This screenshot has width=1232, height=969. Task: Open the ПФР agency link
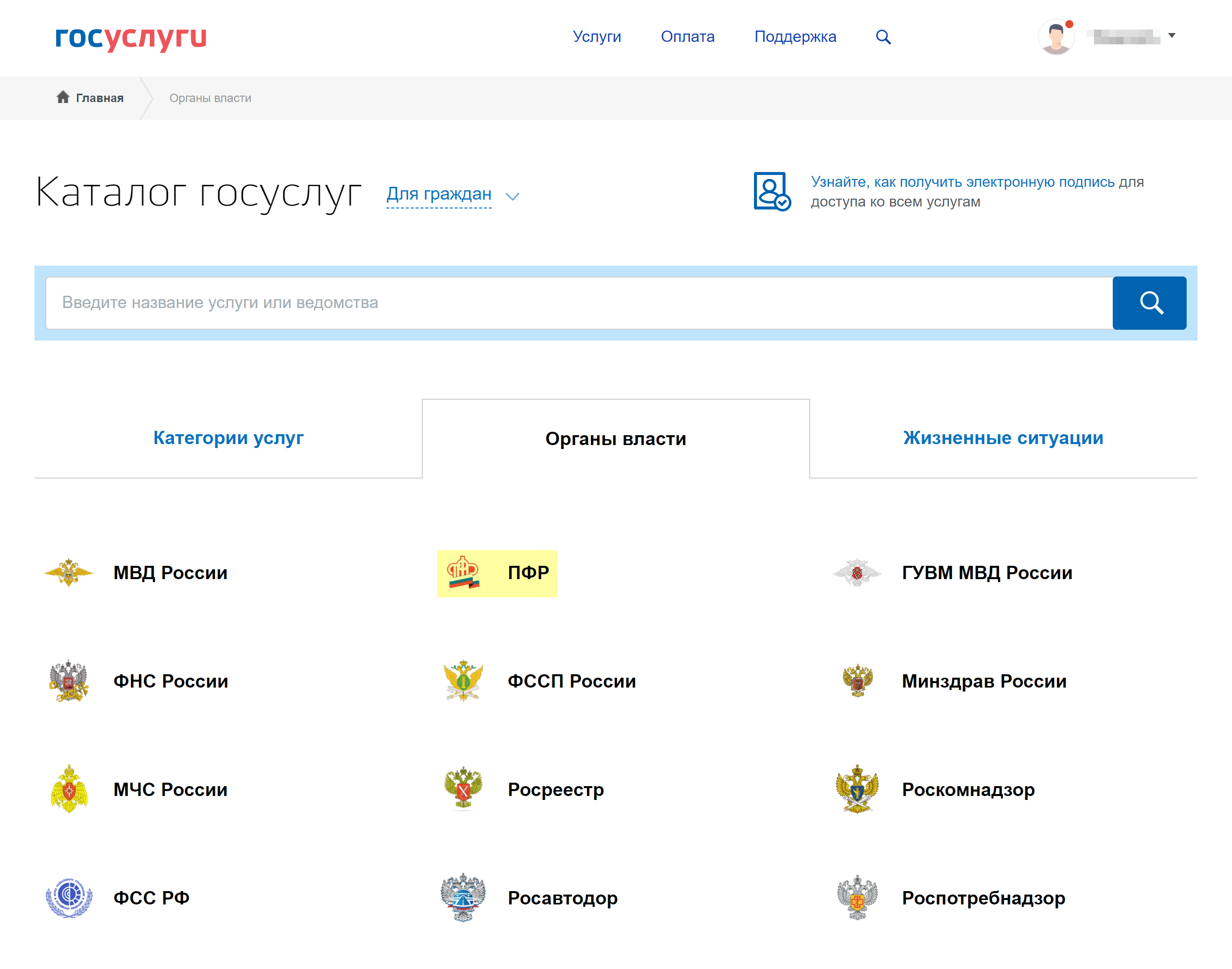tap(528, 572)
